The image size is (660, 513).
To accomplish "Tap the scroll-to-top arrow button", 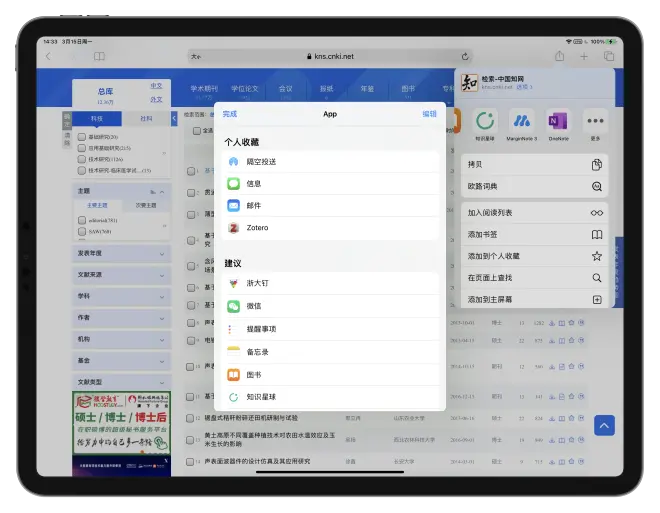I will click(604, 425).
